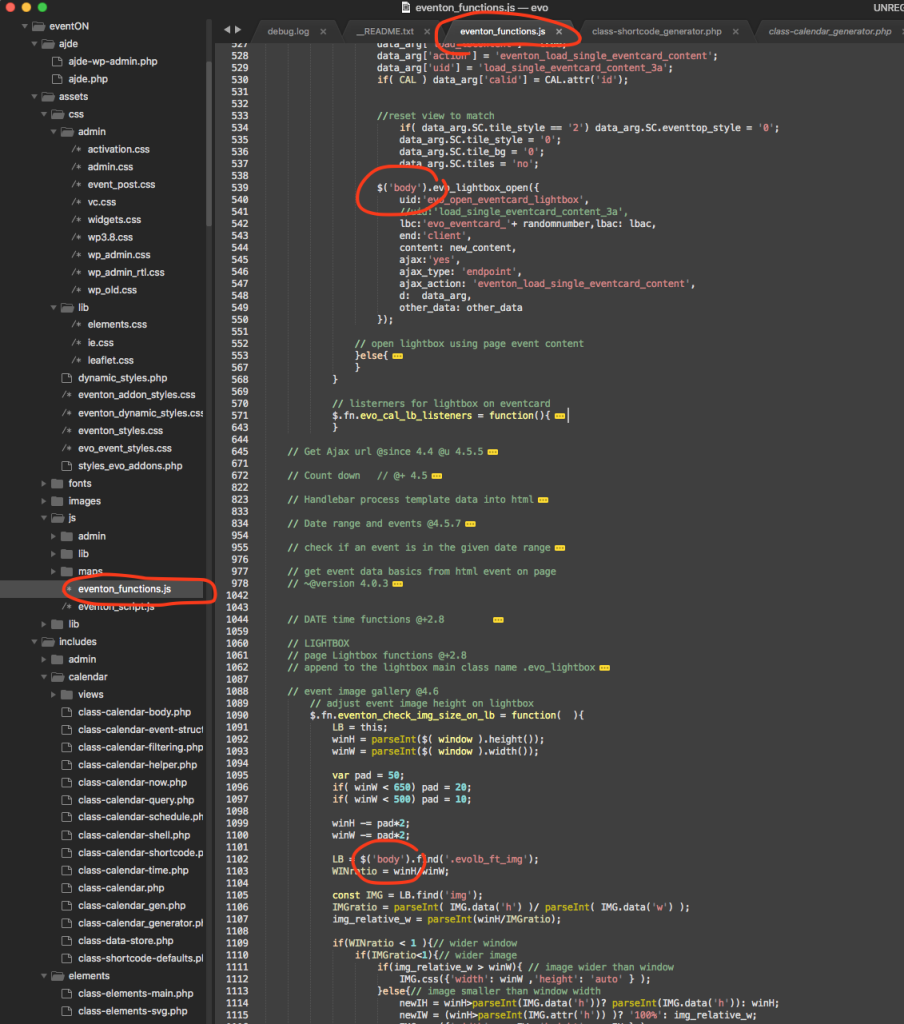
Task: Click the '// LIGHTBOX' comment on line 1060
Action: (x=318, y=644)
